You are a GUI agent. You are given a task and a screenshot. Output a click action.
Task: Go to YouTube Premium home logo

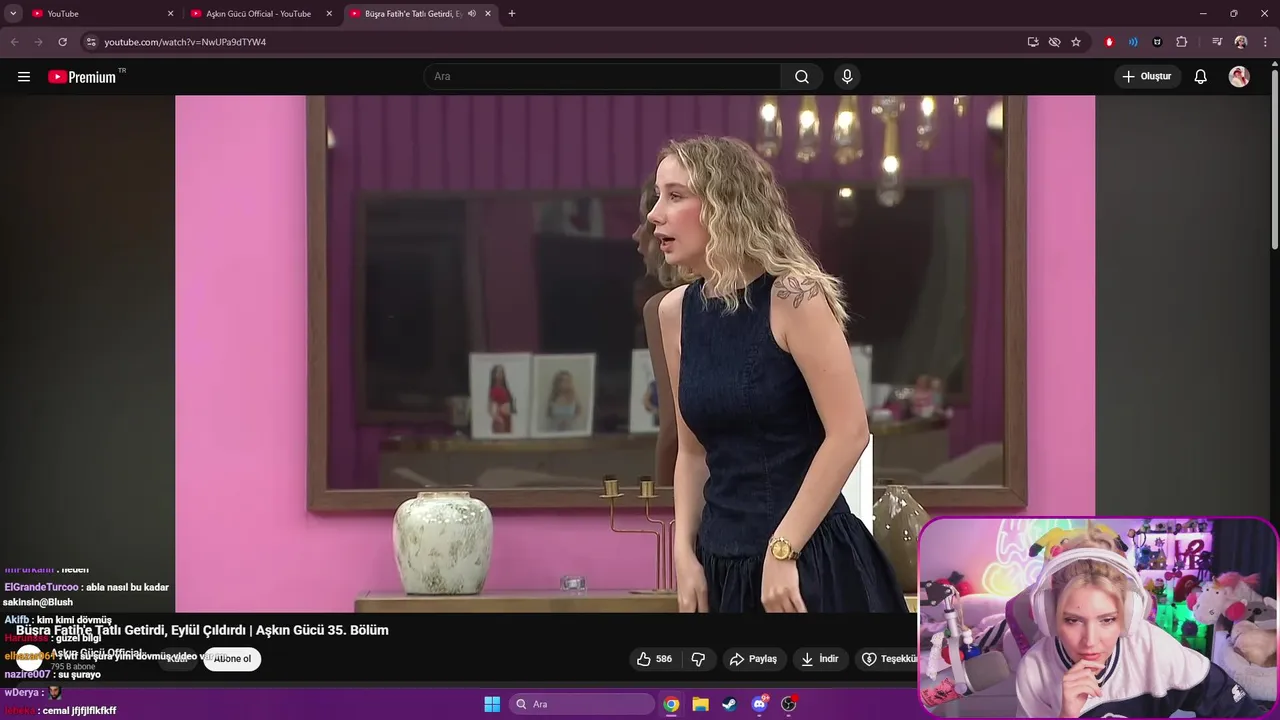pyautogui.click(x=82, y=77)
